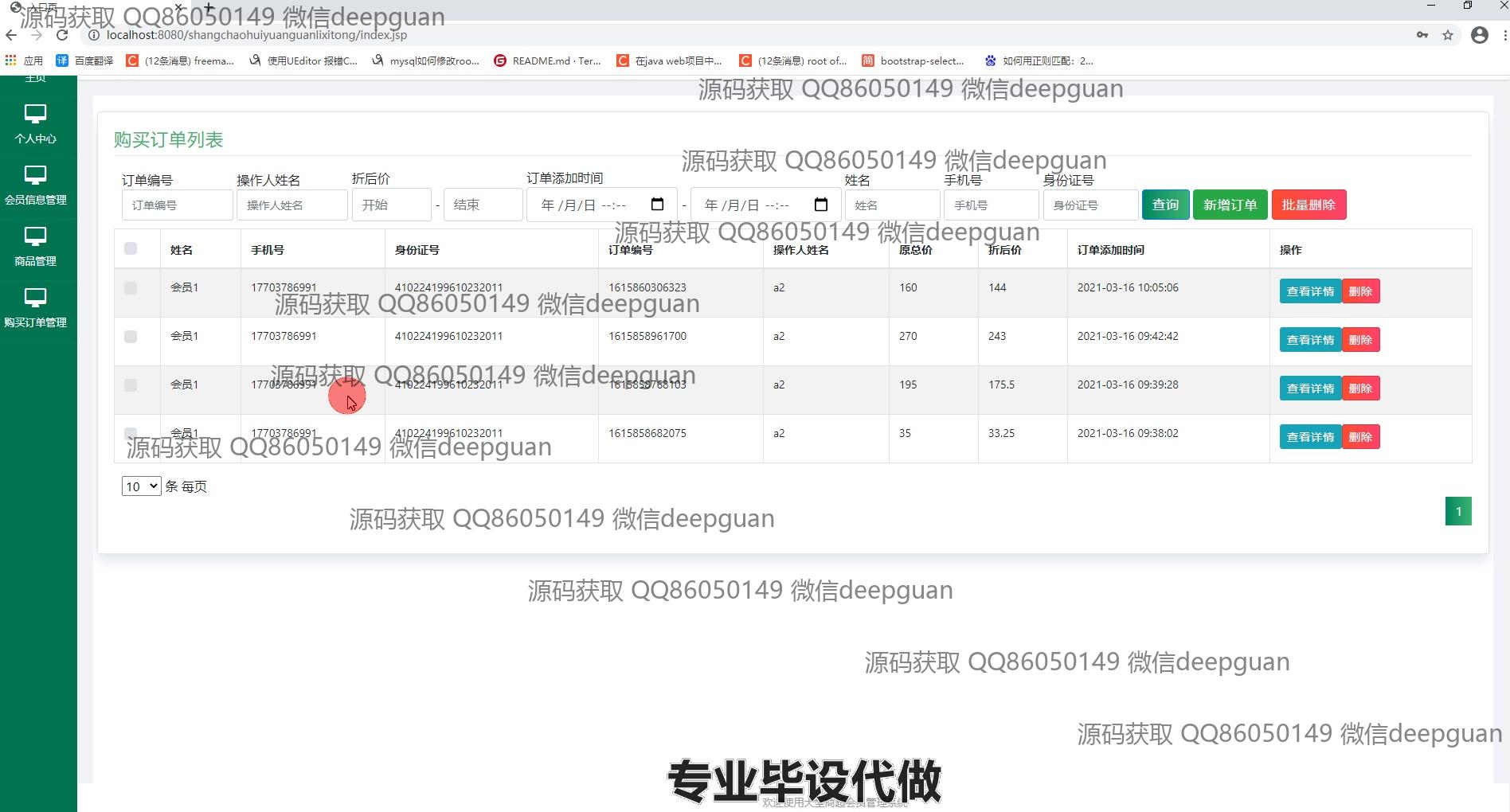This screenshot has width=1510, height=812.
Task: Open 商品管理 sidebar icon
Action: (x=35, y=236)
